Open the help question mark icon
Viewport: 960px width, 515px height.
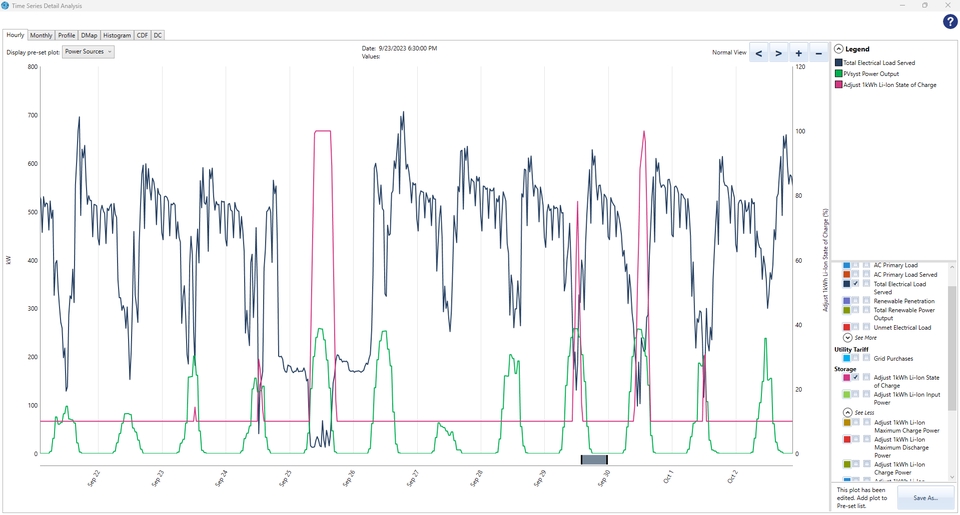(x=950, y=22)
